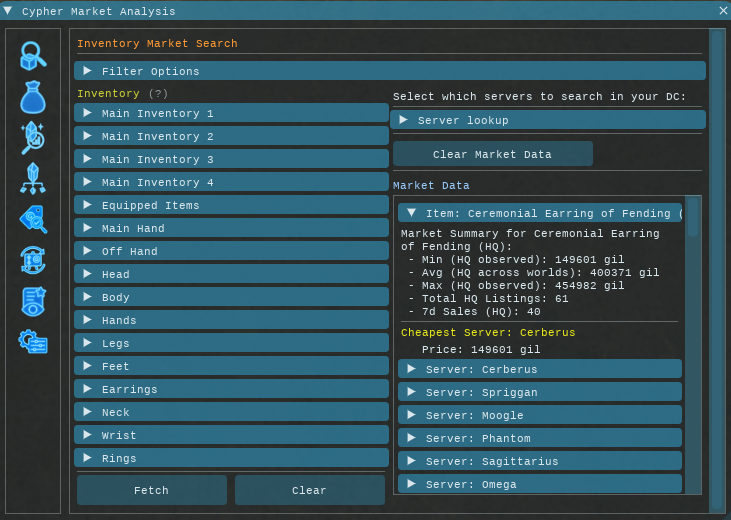Open the box with magnifier search icon
Viewport: 731px width, 520px height.
click(x=32, y=56)
